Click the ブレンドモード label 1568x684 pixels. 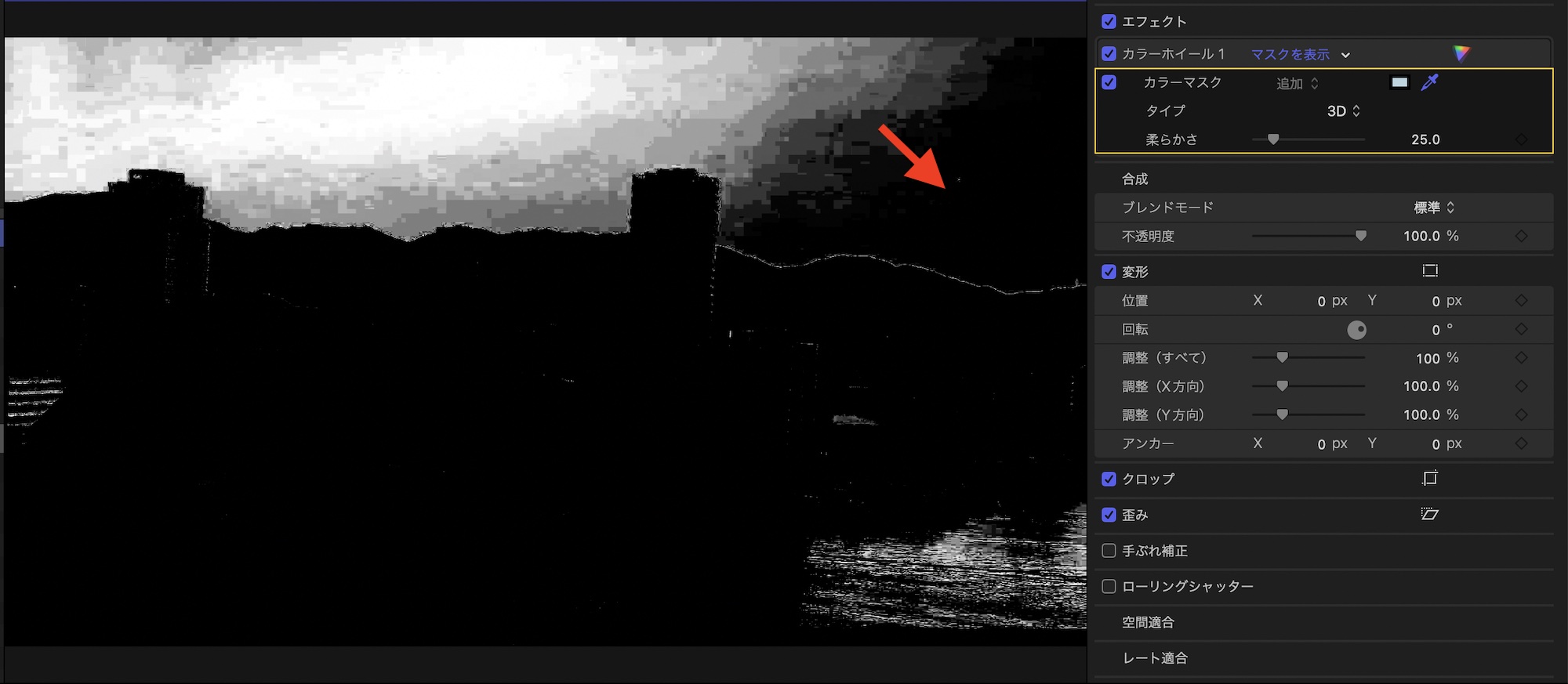(x=1167, y=208)
